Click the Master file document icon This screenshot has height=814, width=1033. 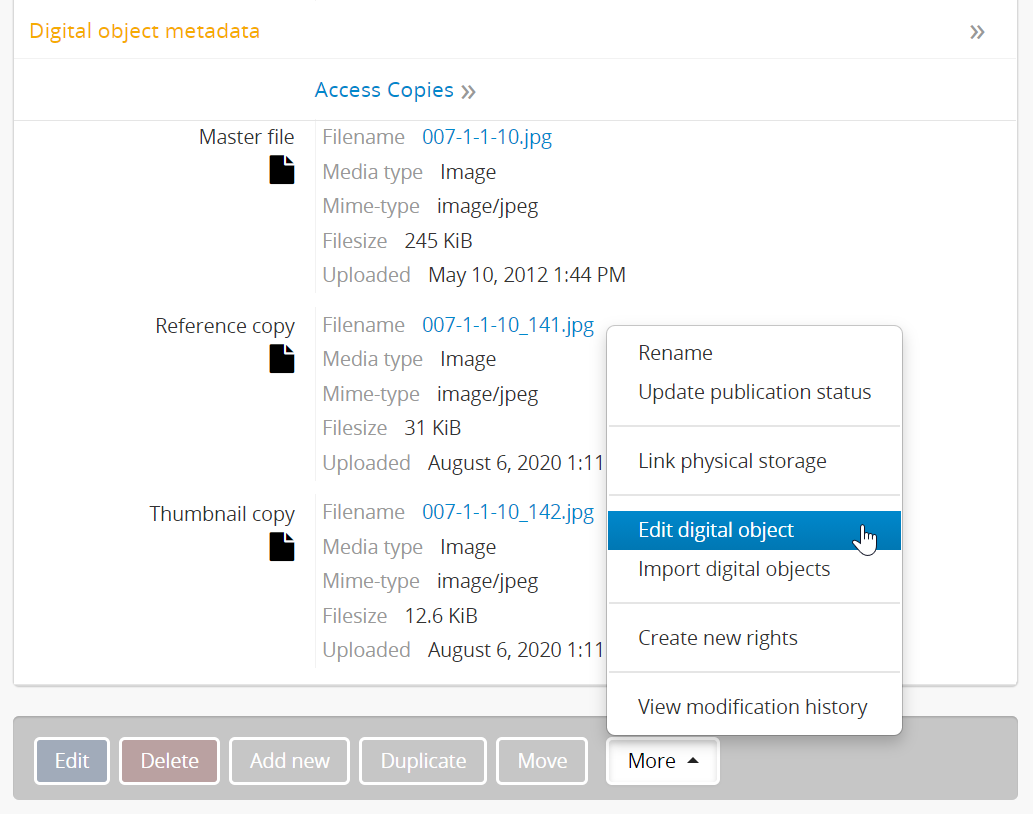[x=282, y=170]
